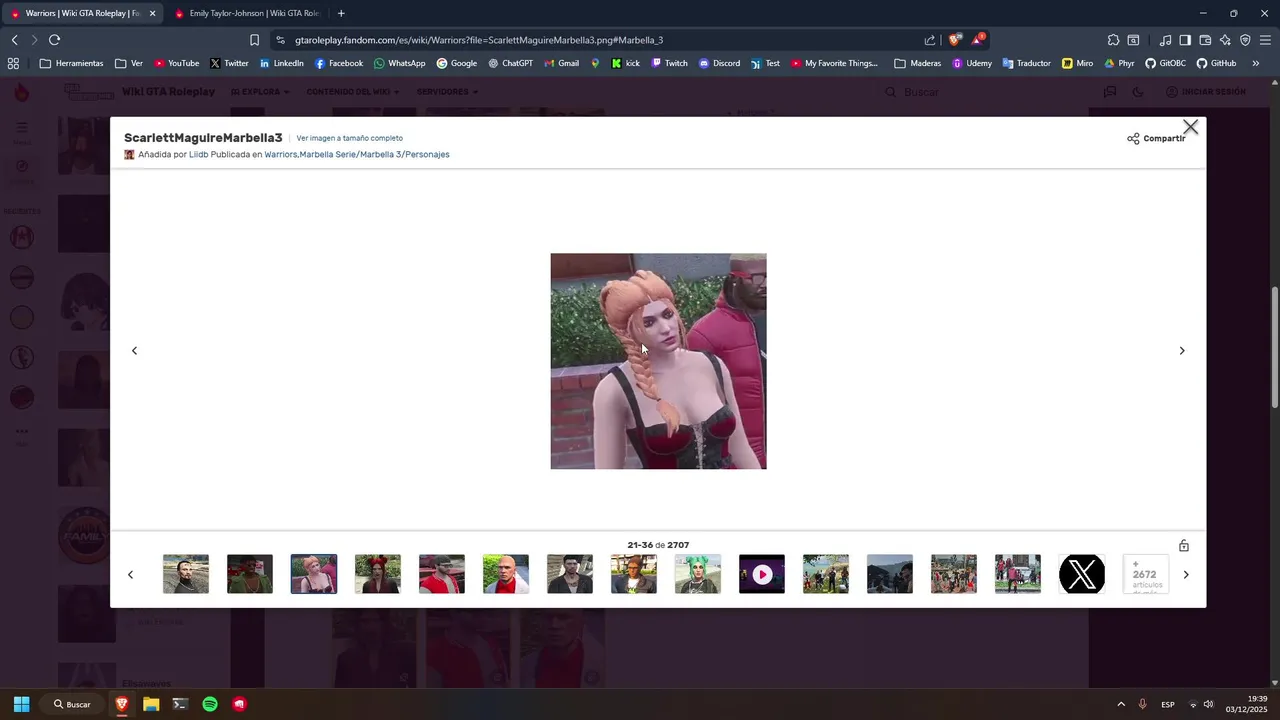Click the address bar URL
The image size is (1280, 720).
click(479, 40)
